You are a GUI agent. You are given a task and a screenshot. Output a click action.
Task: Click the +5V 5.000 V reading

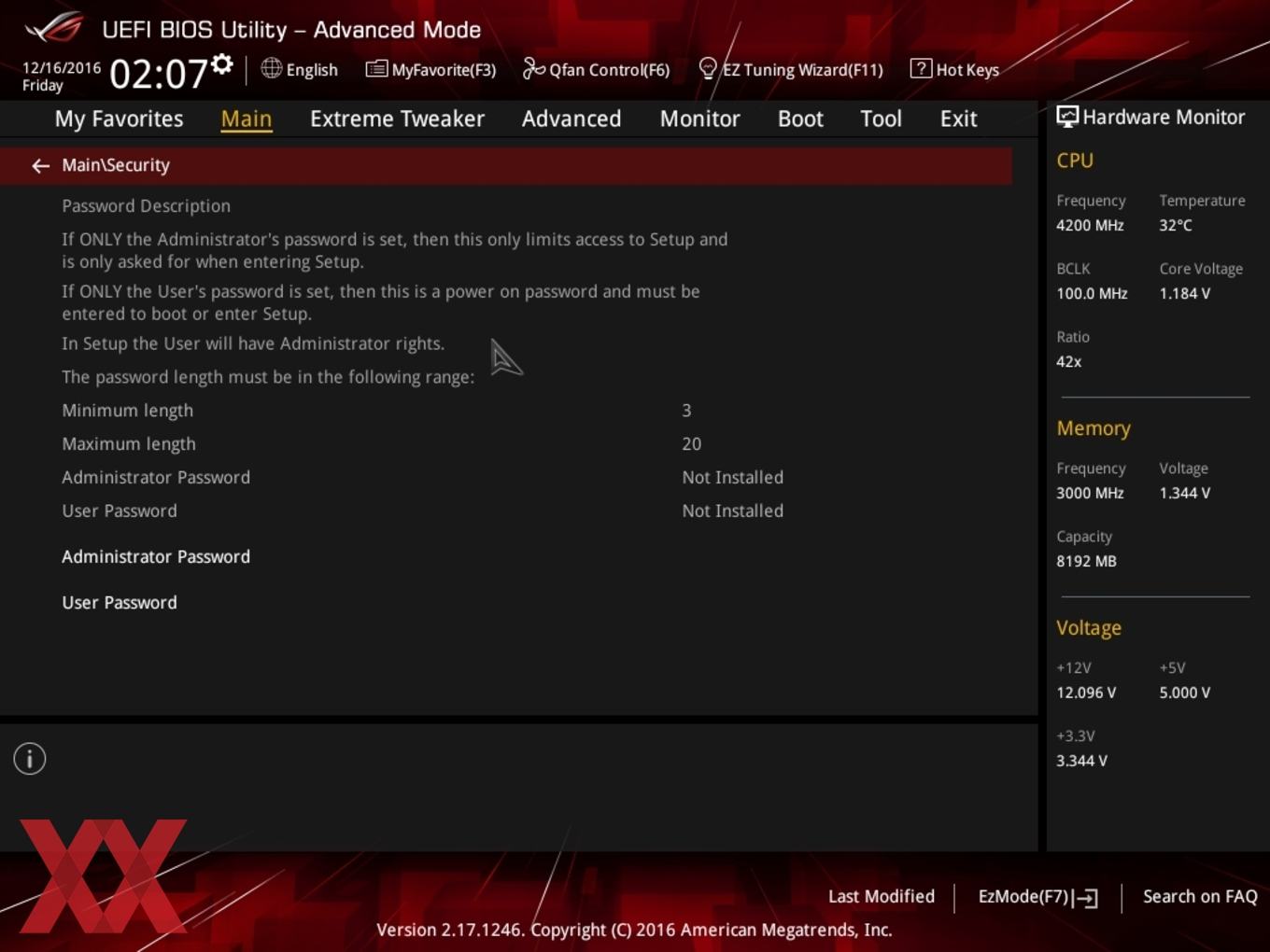pyautogui.click(x=1184, y=693)
